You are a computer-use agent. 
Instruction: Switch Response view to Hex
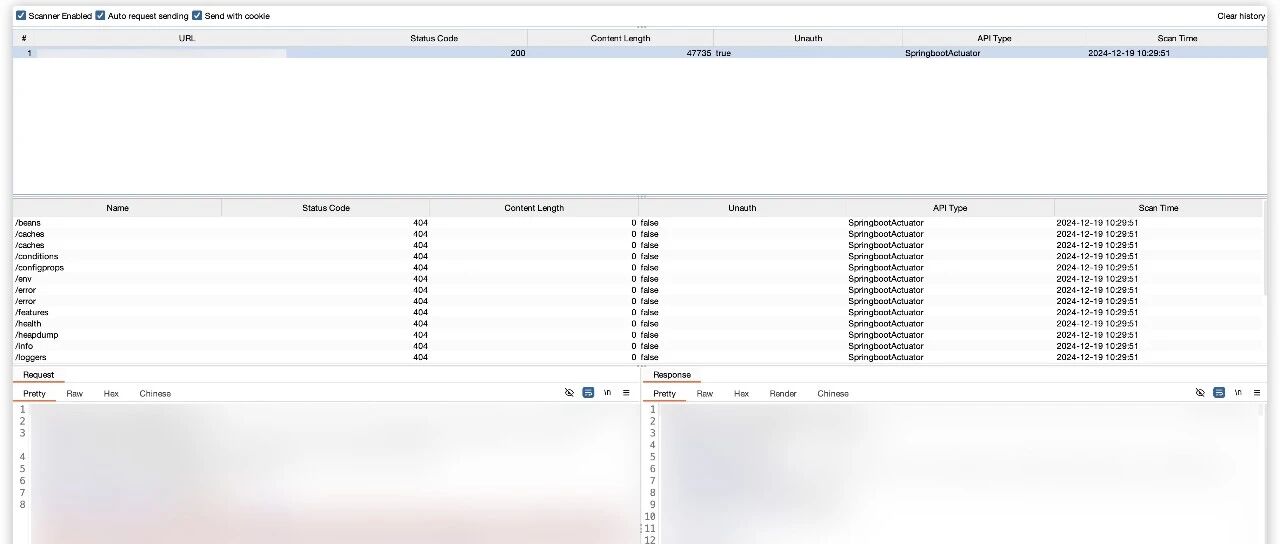pyautogui.click(x=741, y=393)
